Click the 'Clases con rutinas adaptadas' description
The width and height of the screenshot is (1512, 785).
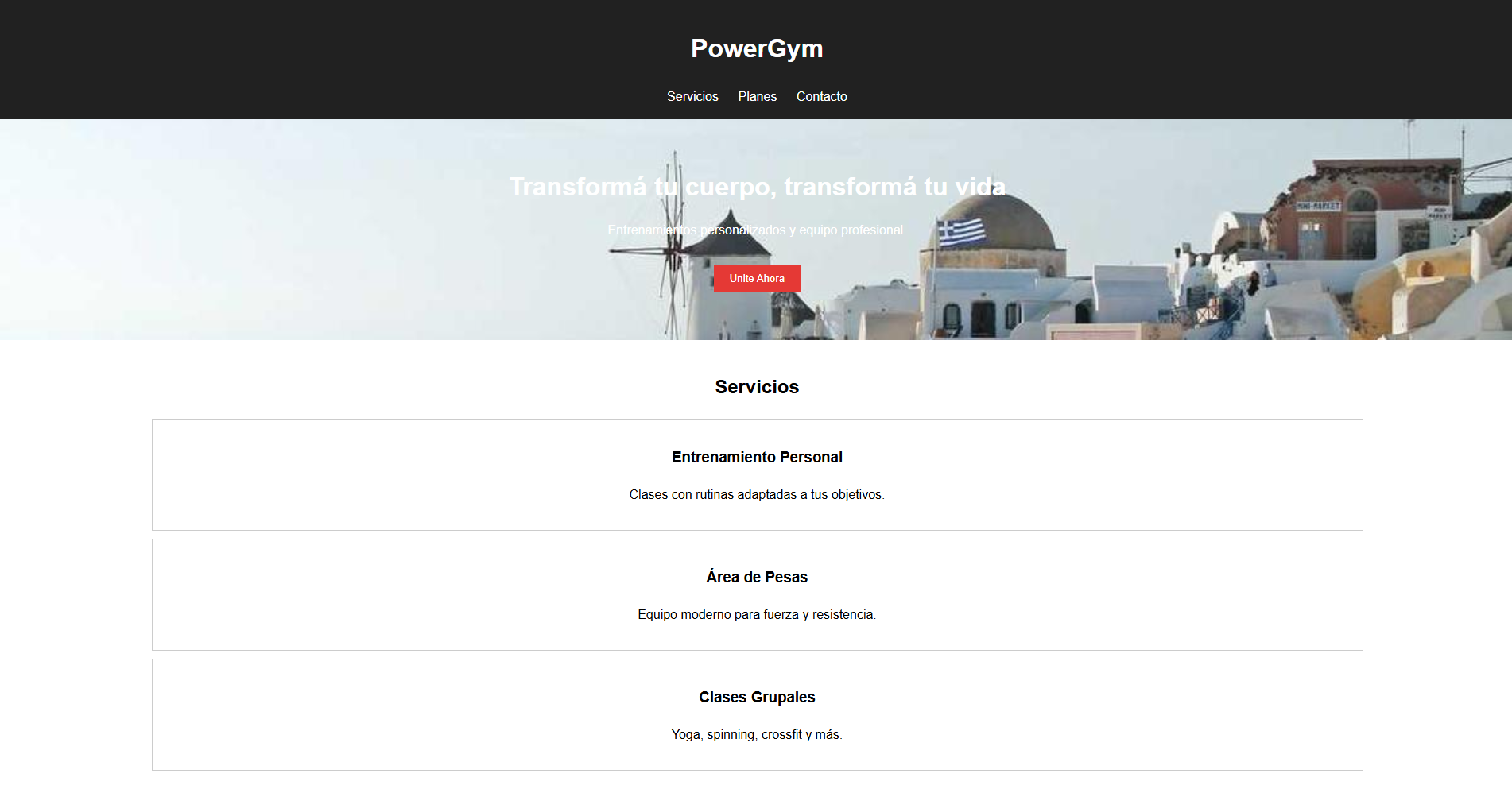756,494
